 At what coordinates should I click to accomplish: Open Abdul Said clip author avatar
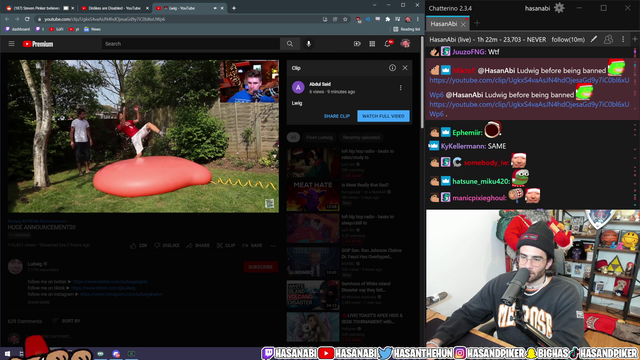click(x=298, y=87)
